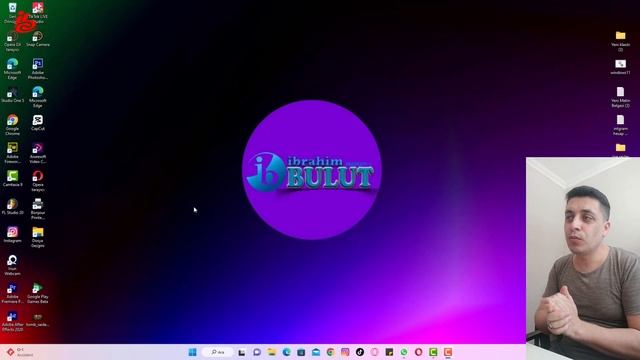The height and width of the screenshot is (360, 640).
Task: Open Sticky Notes from the taskbar
Action: coord(389,352)
